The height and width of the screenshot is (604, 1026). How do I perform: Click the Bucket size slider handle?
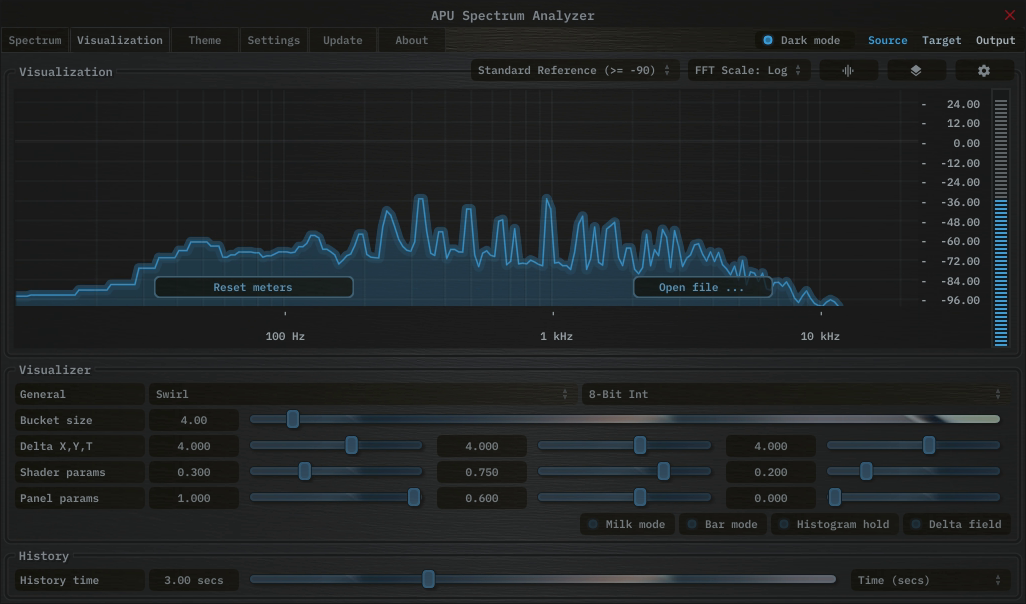293,420
